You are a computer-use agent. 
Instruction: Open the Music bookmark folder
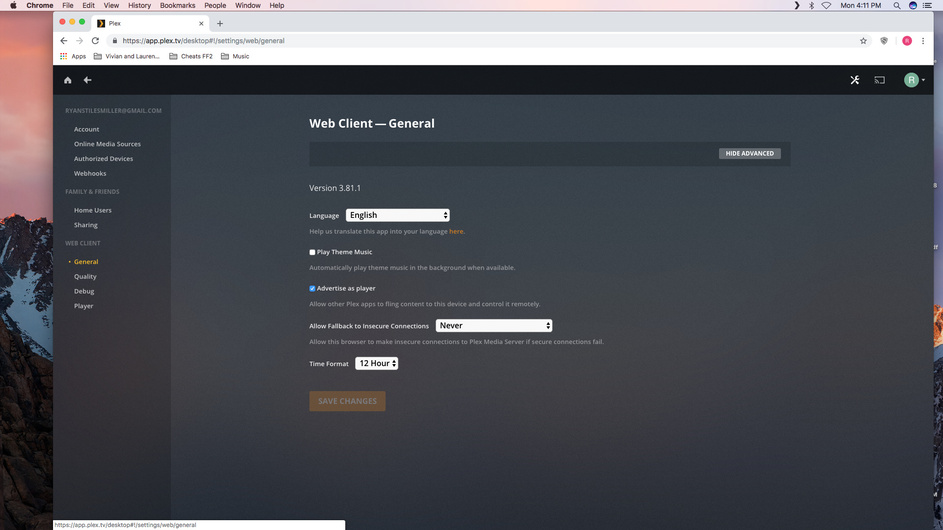click(x=235, y=56)
